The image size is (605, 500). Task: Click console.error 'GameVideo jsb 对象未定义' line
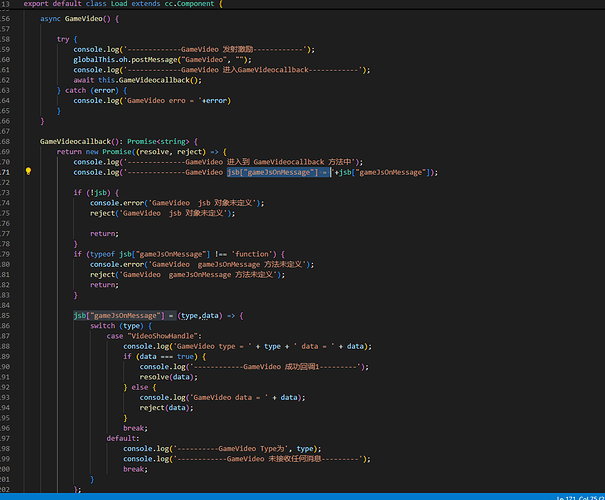[x=177, y=203]
